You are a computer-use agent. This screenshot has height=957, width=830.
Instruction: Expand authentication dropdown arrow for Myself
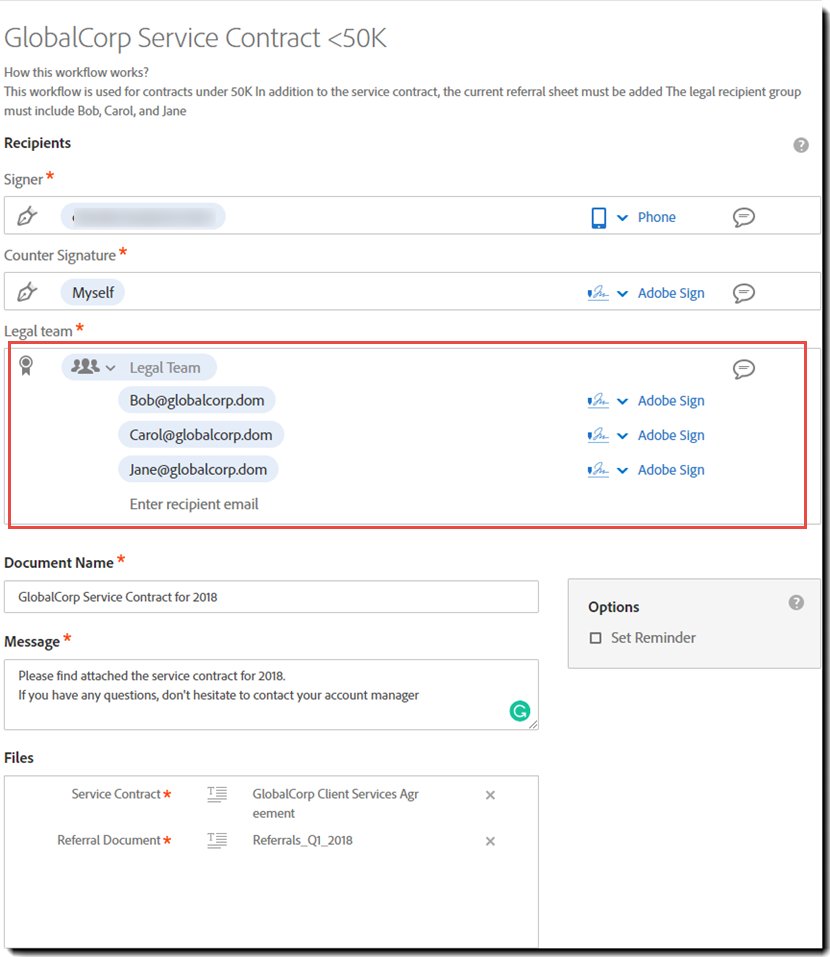pos(622,294)
